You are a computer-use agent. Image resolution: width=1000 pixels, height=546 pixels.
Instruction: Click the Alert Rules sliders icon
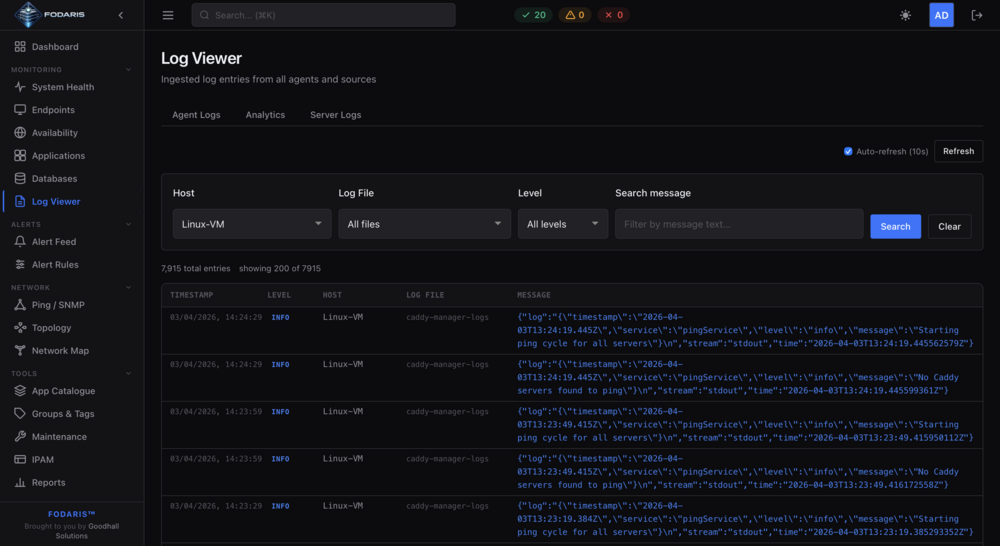coord(20,265)
